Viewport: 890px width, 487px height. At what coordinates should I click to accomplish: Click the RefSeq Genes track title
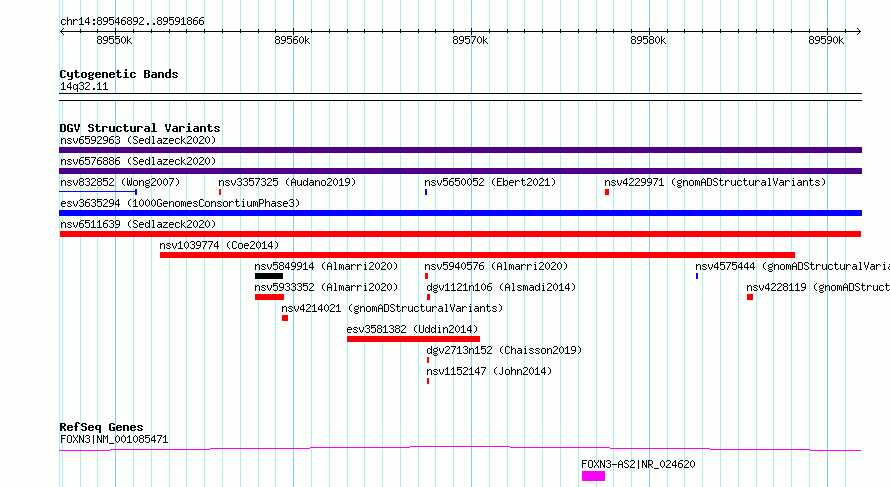coord(101,427)
